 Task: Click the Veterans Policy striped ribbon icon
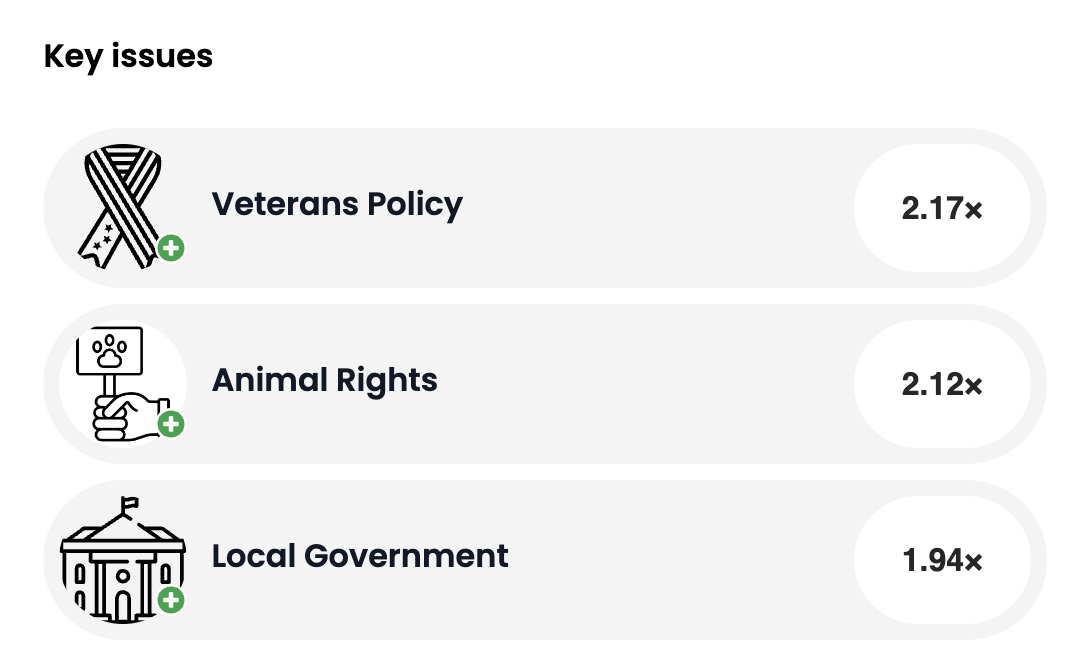pos(121,207)
